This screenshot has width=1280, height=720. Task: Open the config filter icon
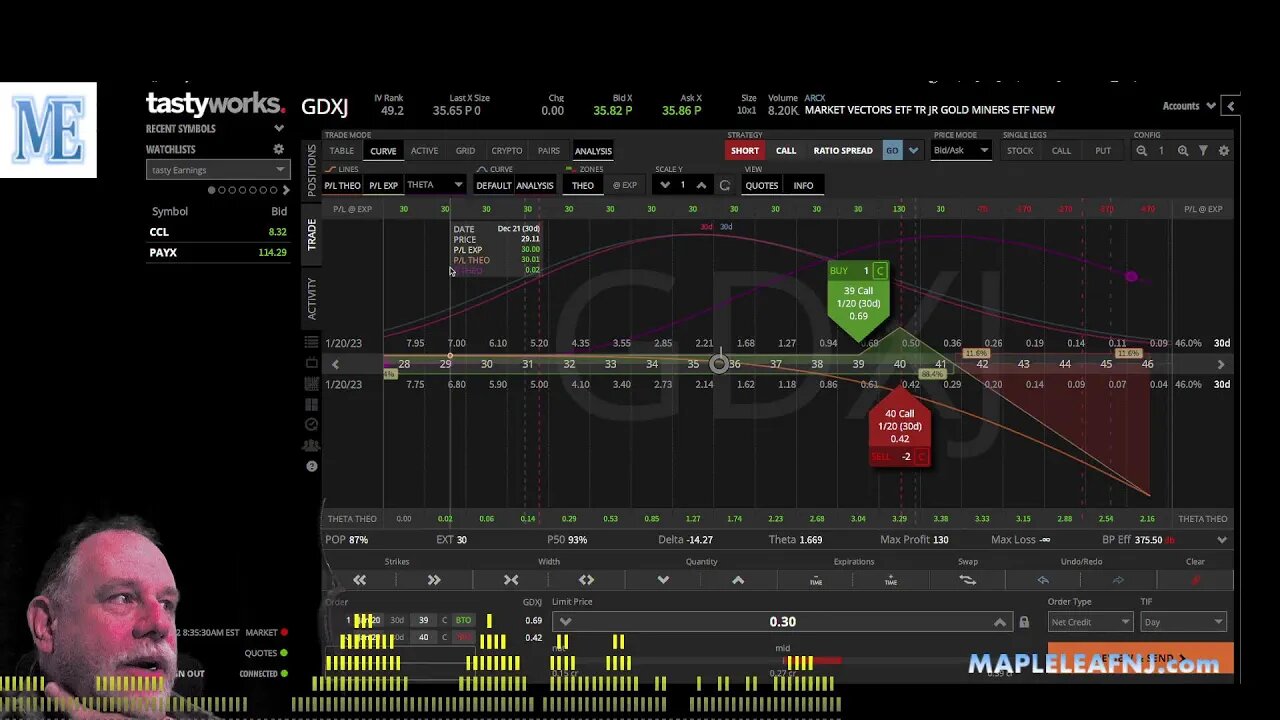tap(1203, 151)
